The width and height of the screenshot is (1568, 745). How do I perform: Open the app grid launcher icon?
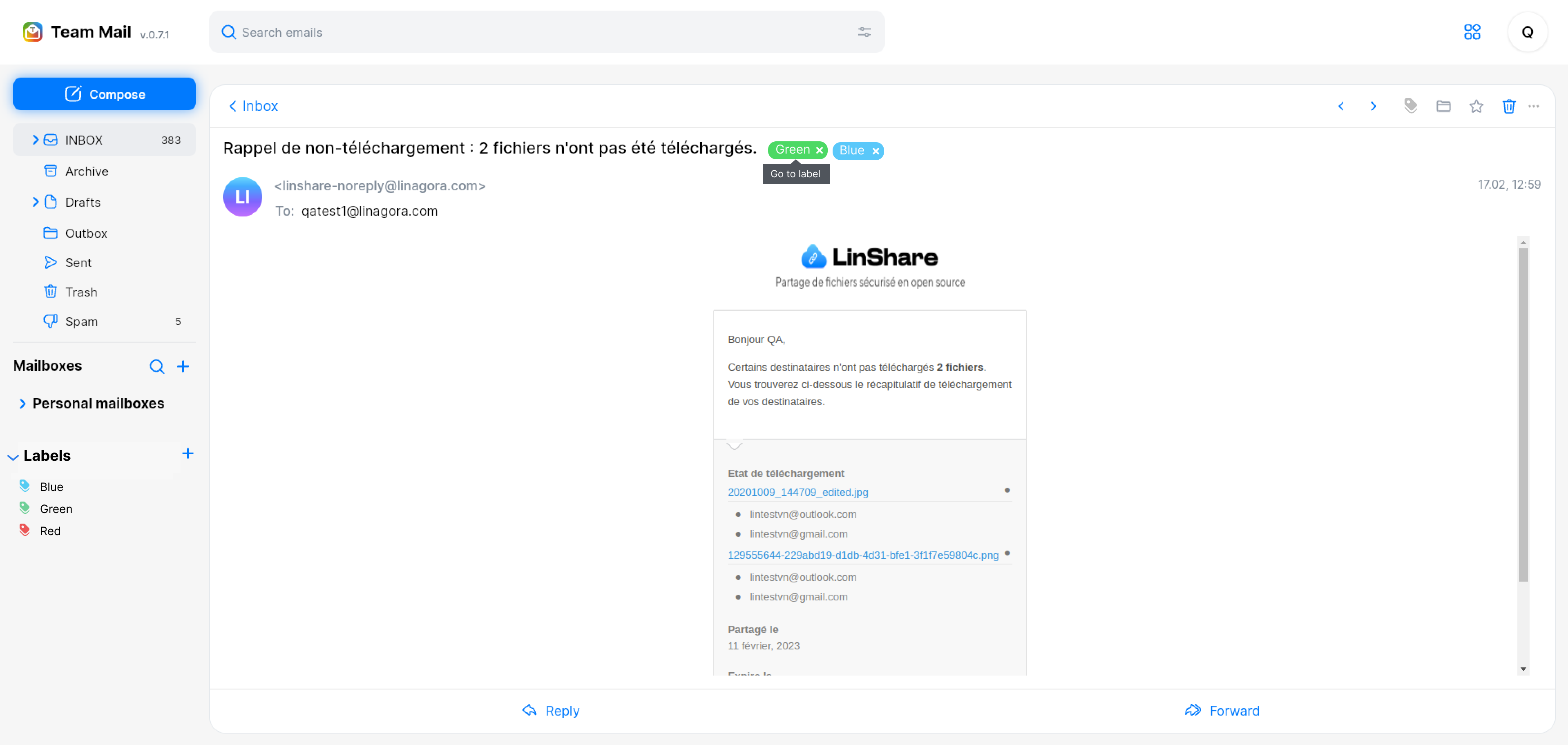click(x=1472, y=31)
